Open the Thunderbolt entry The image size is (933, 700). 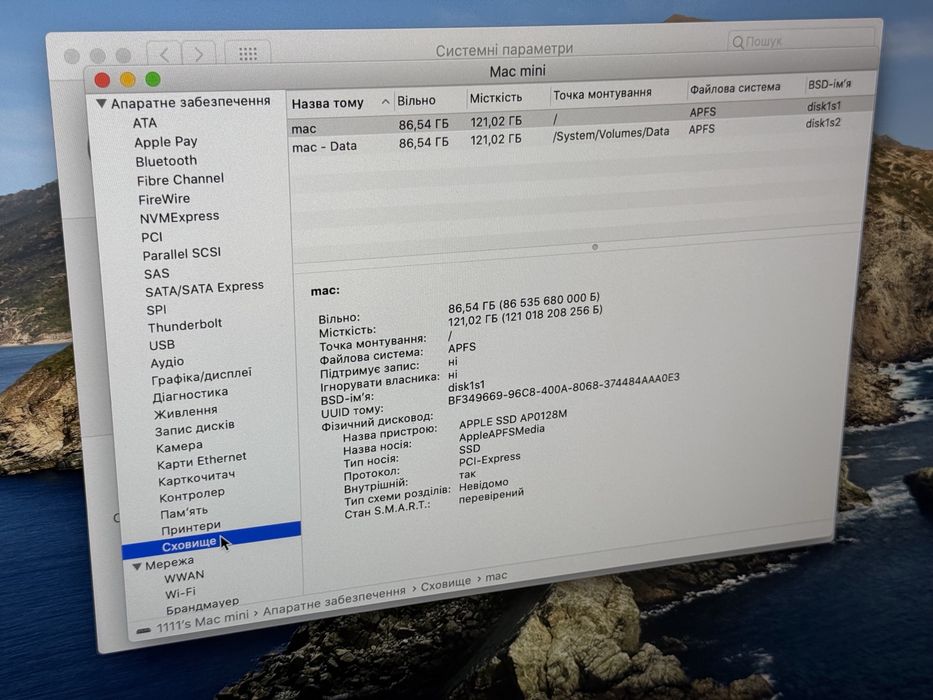184,326
